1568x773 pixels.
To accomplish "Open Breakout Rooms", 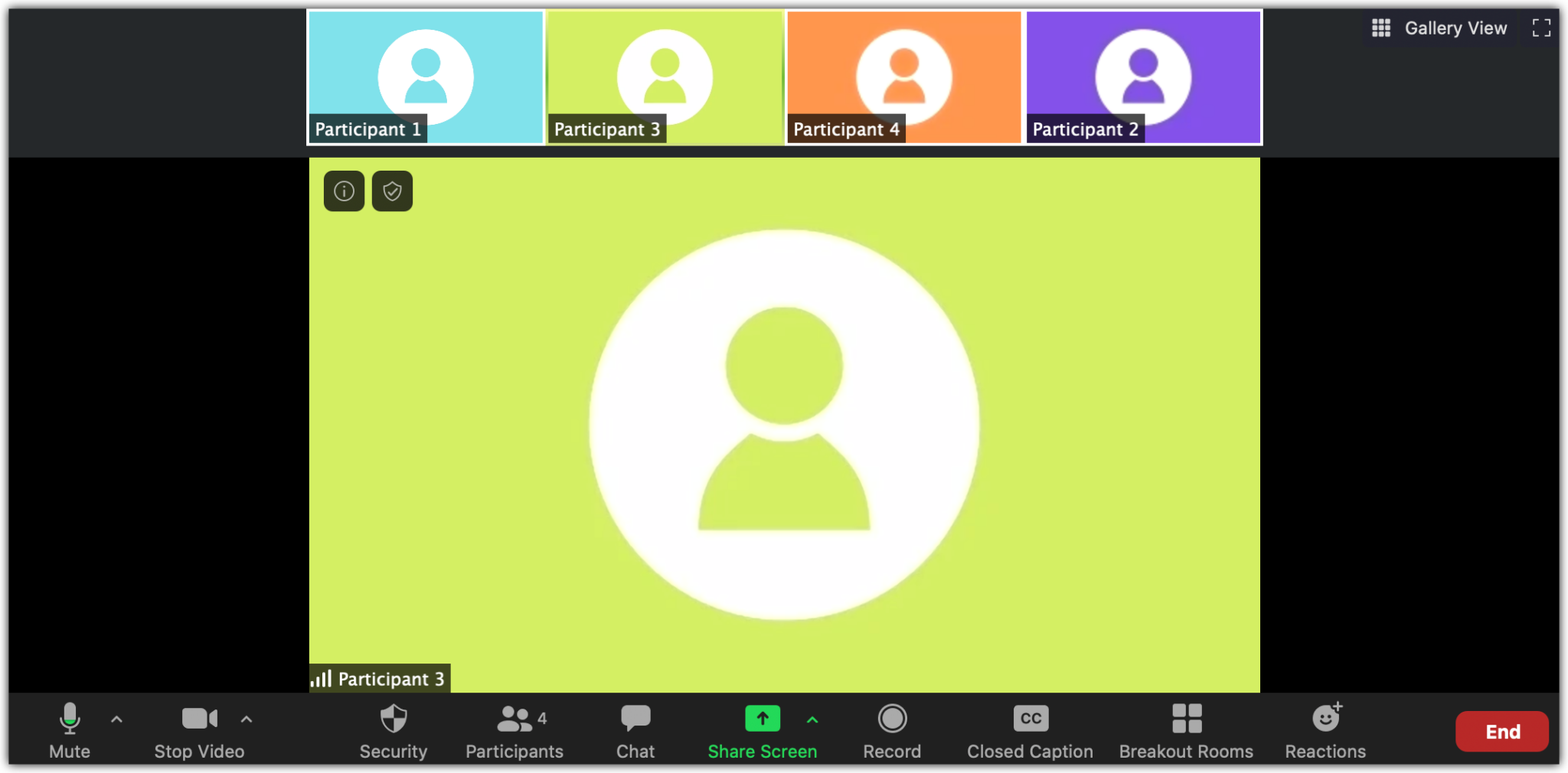I will pyautogui.click(x=1186, y=730).
